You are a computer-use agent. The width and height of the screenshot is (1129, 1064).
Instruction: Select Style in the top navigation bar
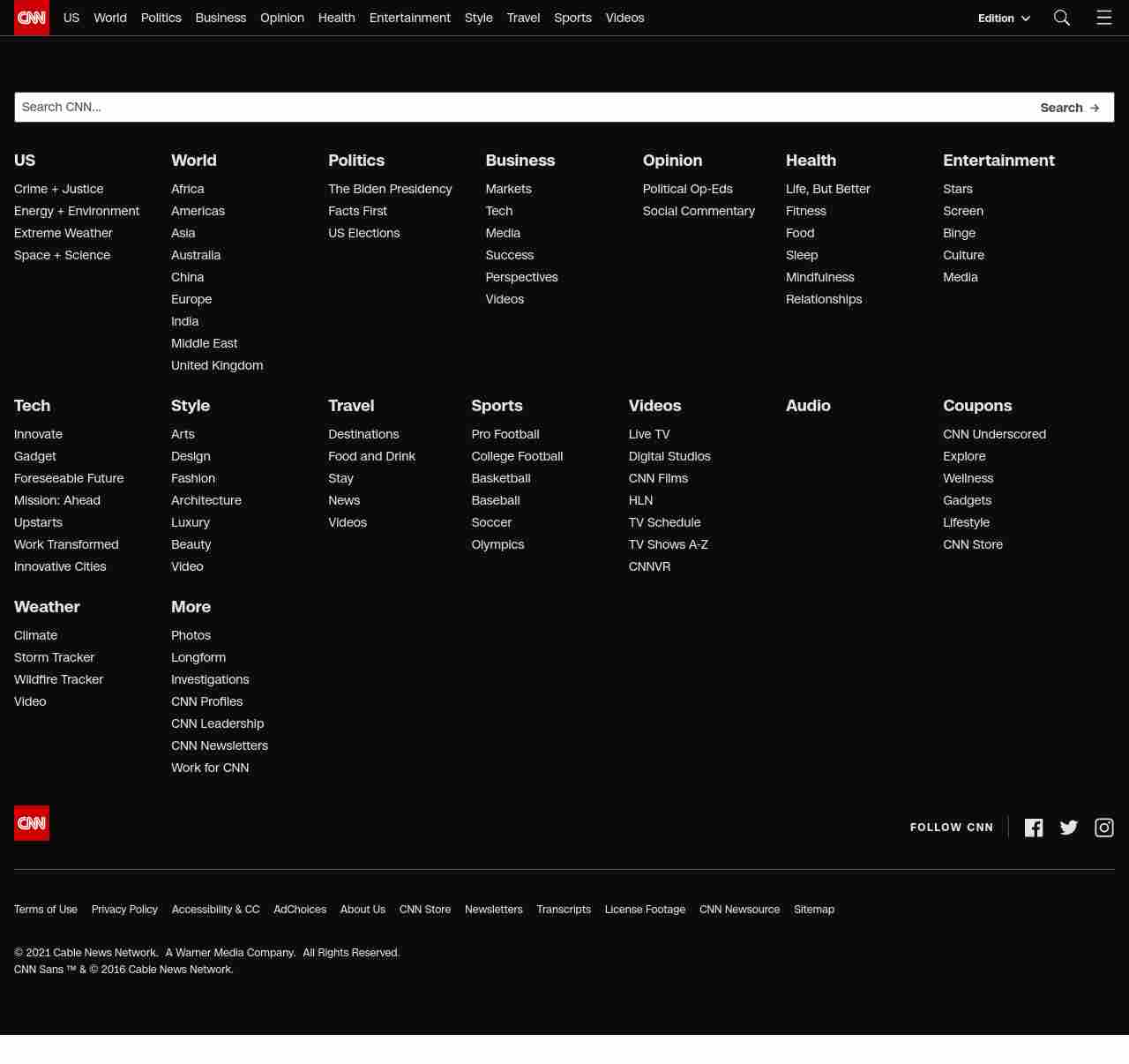point(479,18)
